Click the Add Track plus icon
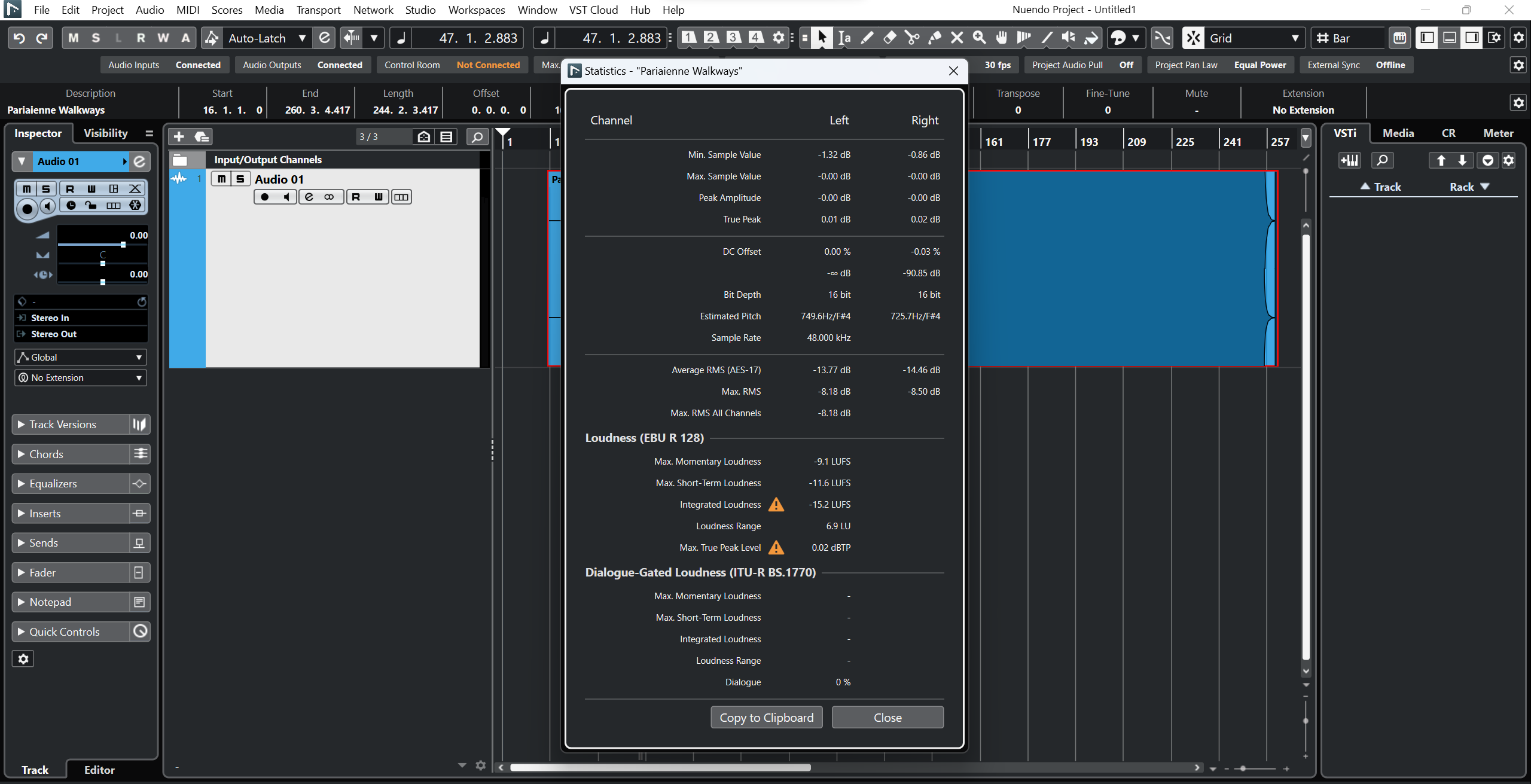This screenshot has height=784, width=1531. 179,137
